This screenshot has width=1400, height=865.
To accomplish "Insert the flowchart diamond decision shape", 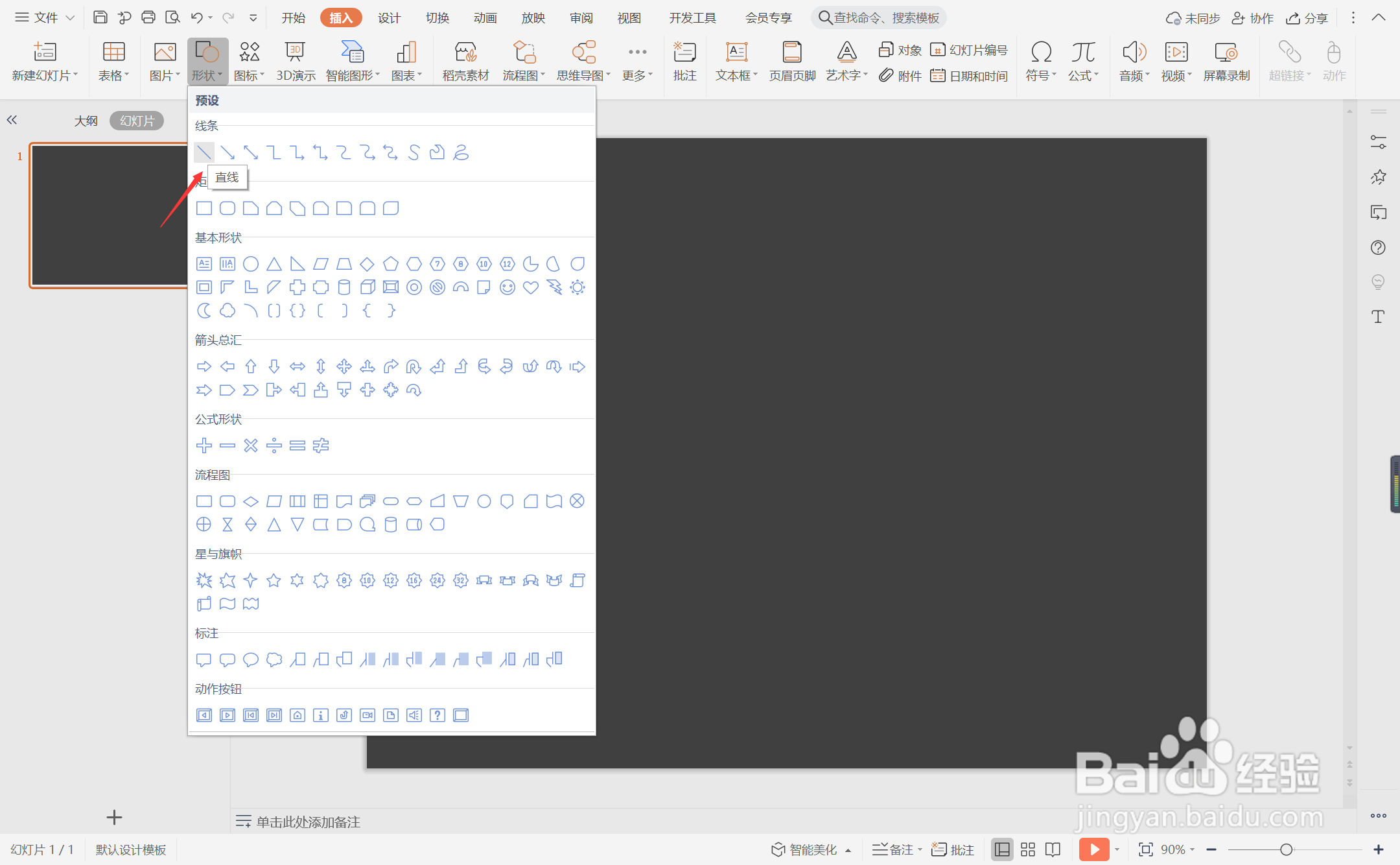I will pyautogui.click(x=251, y=501).
